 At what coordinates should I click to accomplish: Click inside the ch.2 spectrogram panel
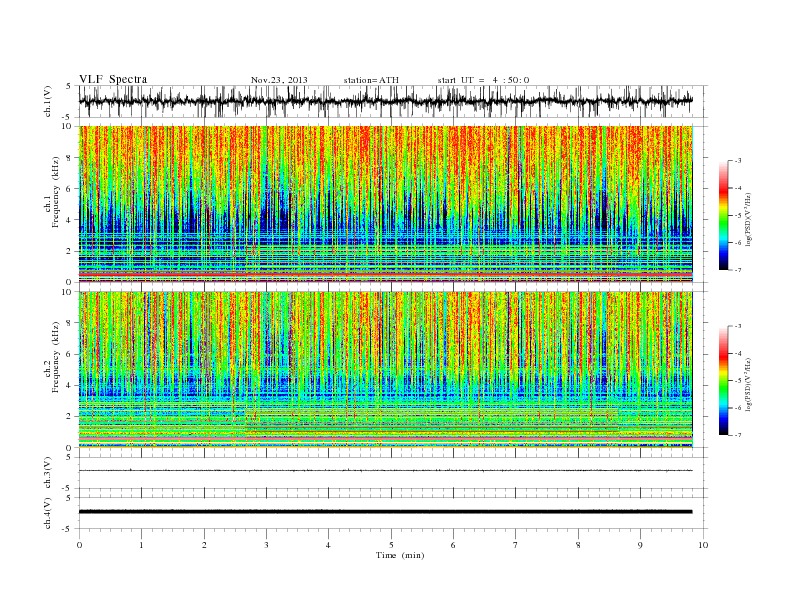[x=385, y=370]
